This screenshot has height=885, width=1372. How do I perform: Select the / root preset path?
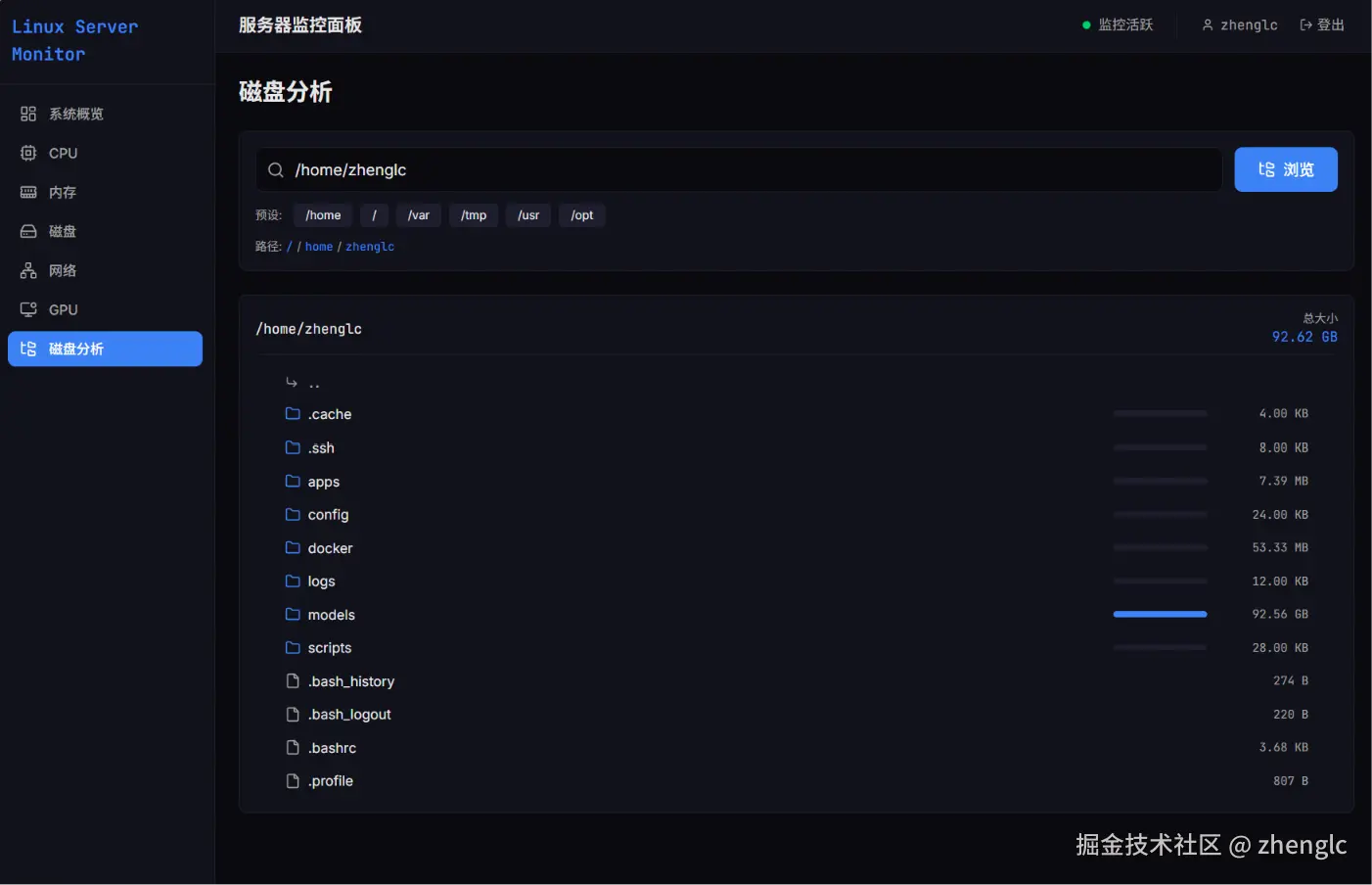[374, 215]
